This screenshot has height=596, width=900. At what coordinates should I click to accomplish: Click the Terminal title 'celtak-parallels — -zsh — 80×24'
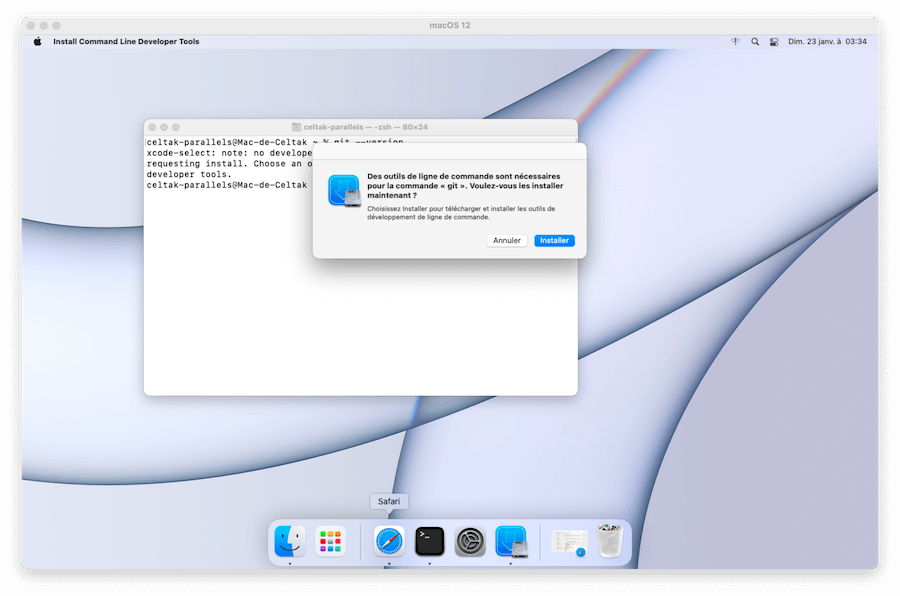pos(366,127)
